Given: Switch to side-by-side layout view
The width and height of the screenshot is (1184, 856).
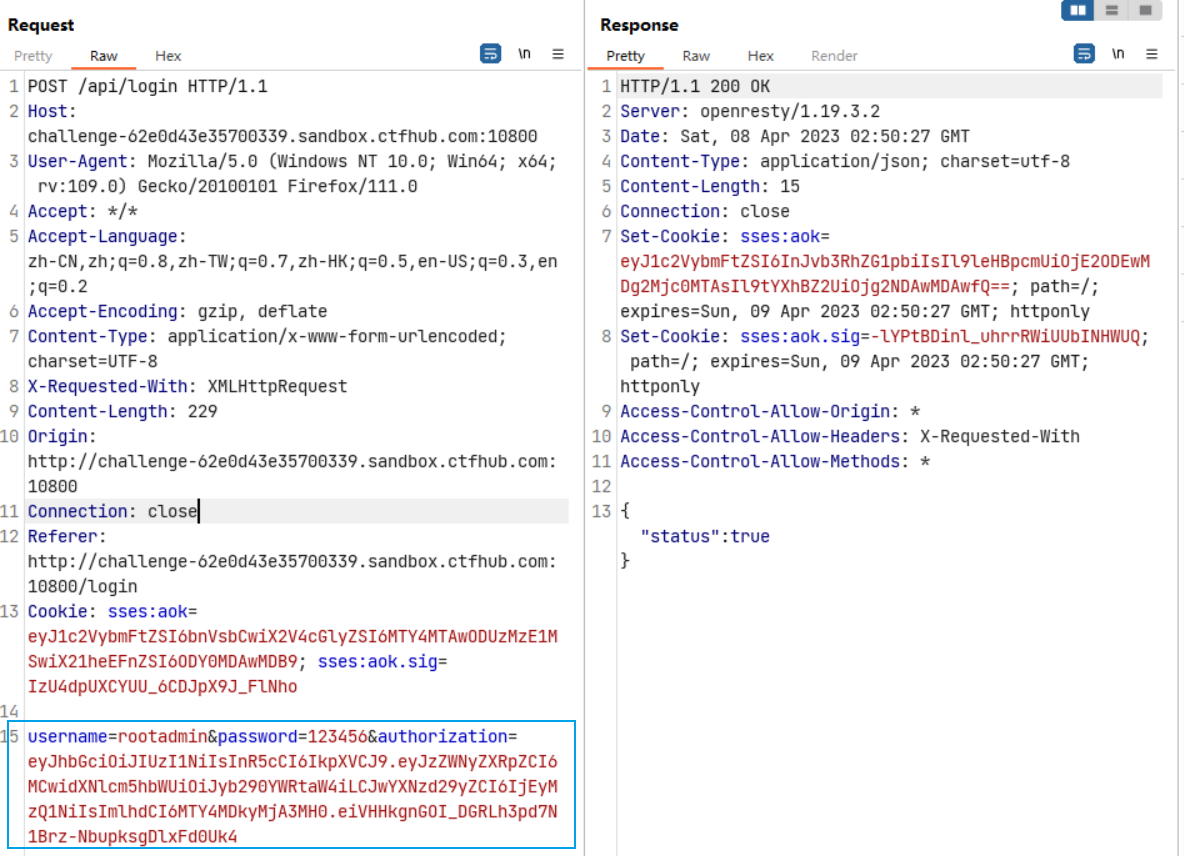Looking at the screenshot, I should (1078, 10).
